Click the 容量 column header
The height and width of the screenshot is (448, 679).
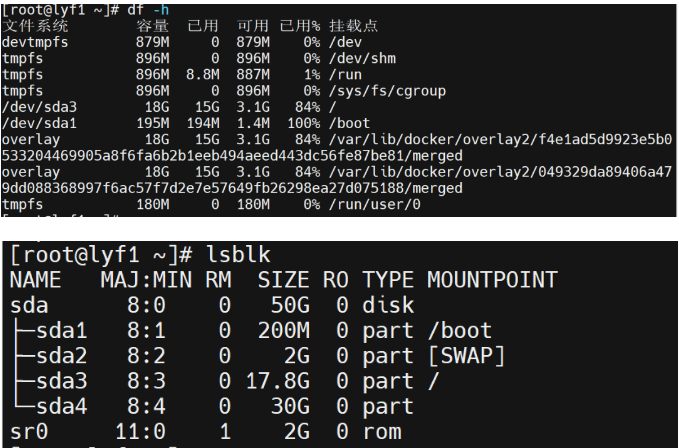(152, 26)
